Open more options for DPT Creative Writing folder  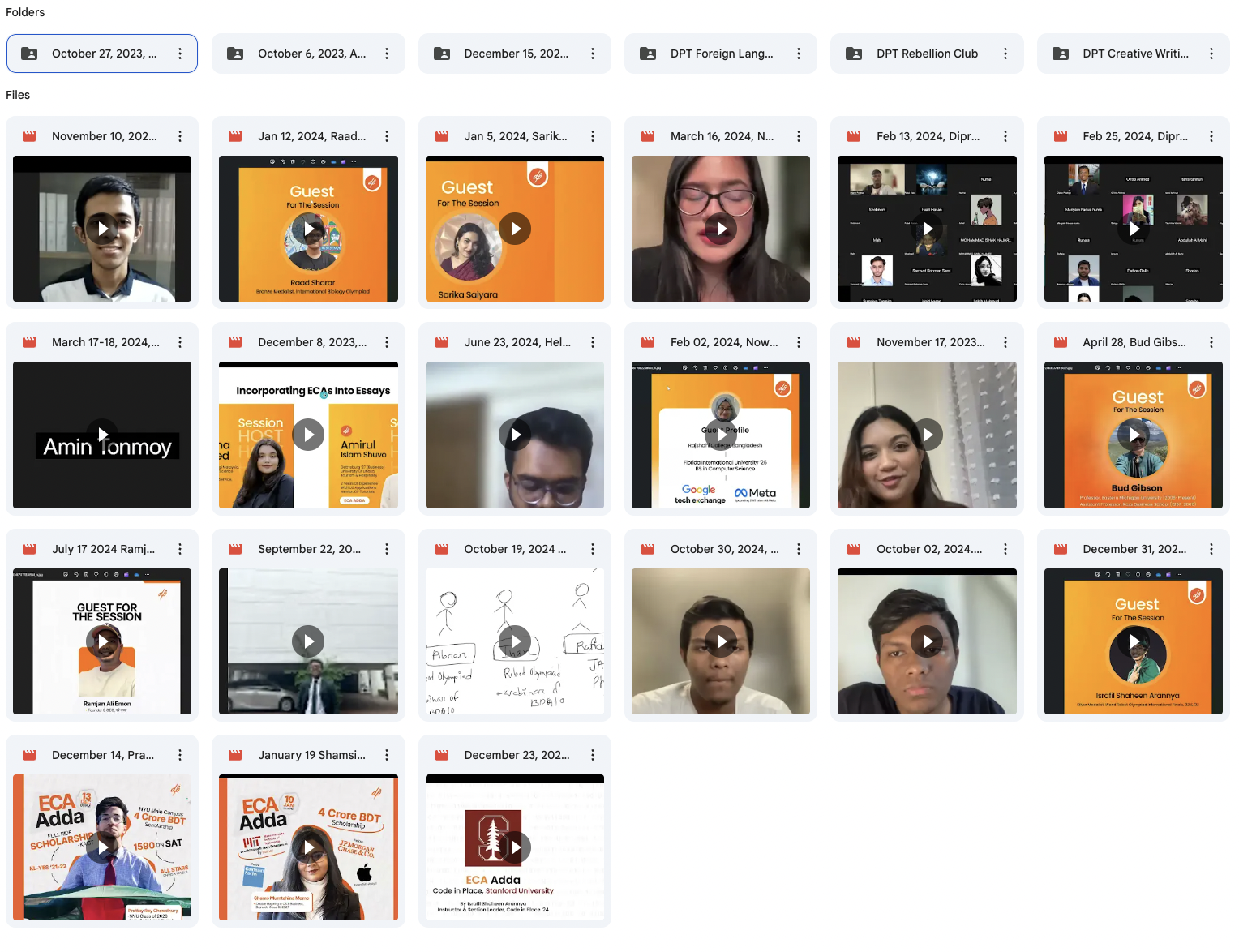1211,54
